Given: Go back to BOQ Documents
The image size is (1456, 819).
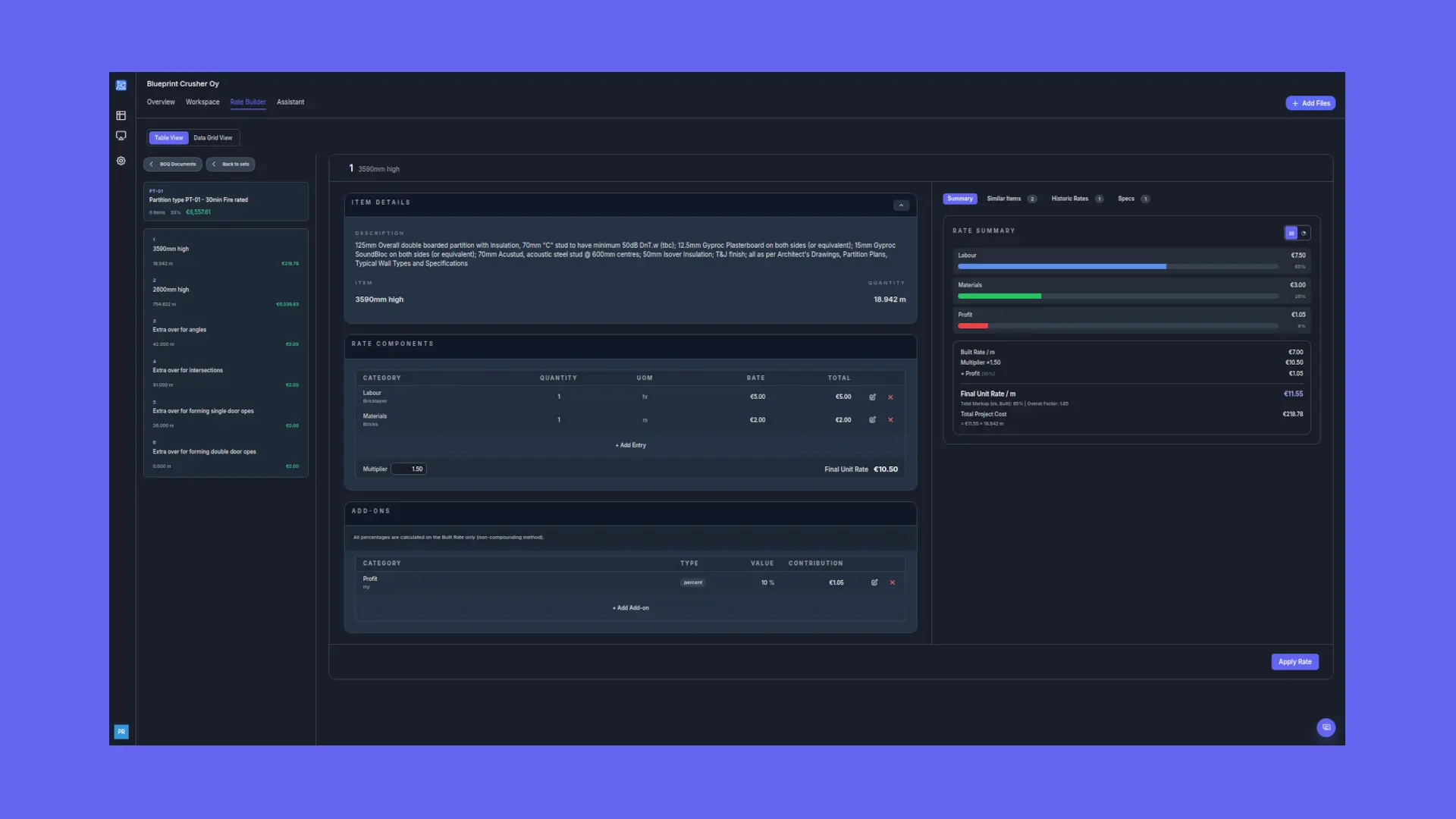Looking at the screenshot, I should 173,164.
